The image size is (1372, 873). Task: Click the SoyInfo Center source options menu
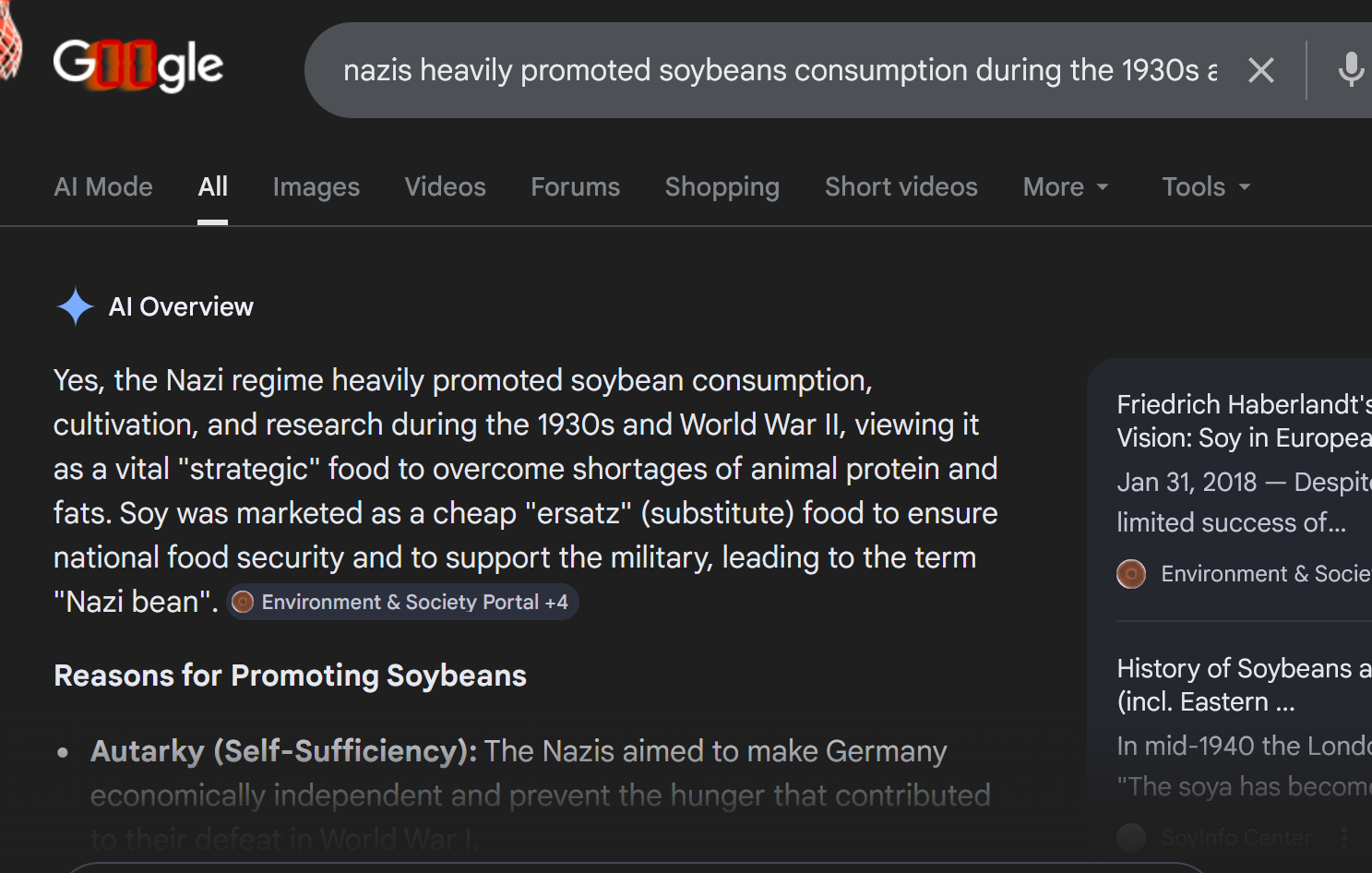click(1344, 837)
